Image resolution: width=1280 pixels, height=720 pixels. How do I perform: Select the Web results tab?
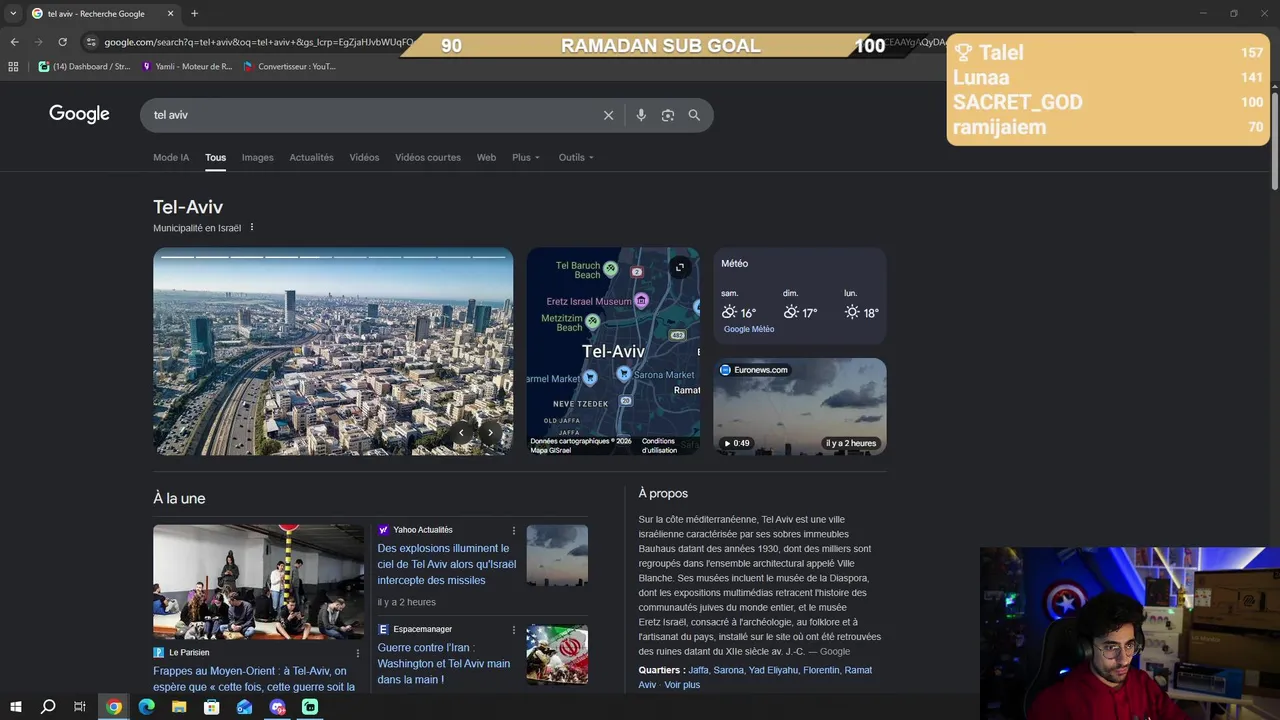(x=486, y=157)
